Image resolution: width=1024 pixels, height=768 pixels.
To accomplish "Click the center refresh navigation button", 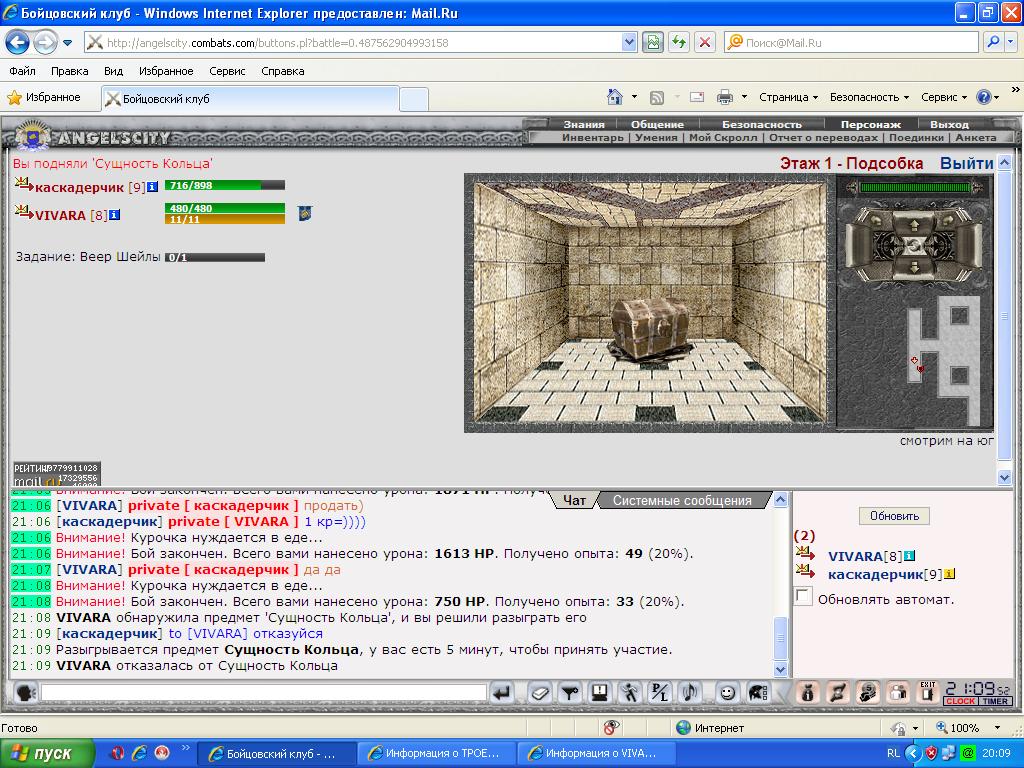I will coord(914,246).
